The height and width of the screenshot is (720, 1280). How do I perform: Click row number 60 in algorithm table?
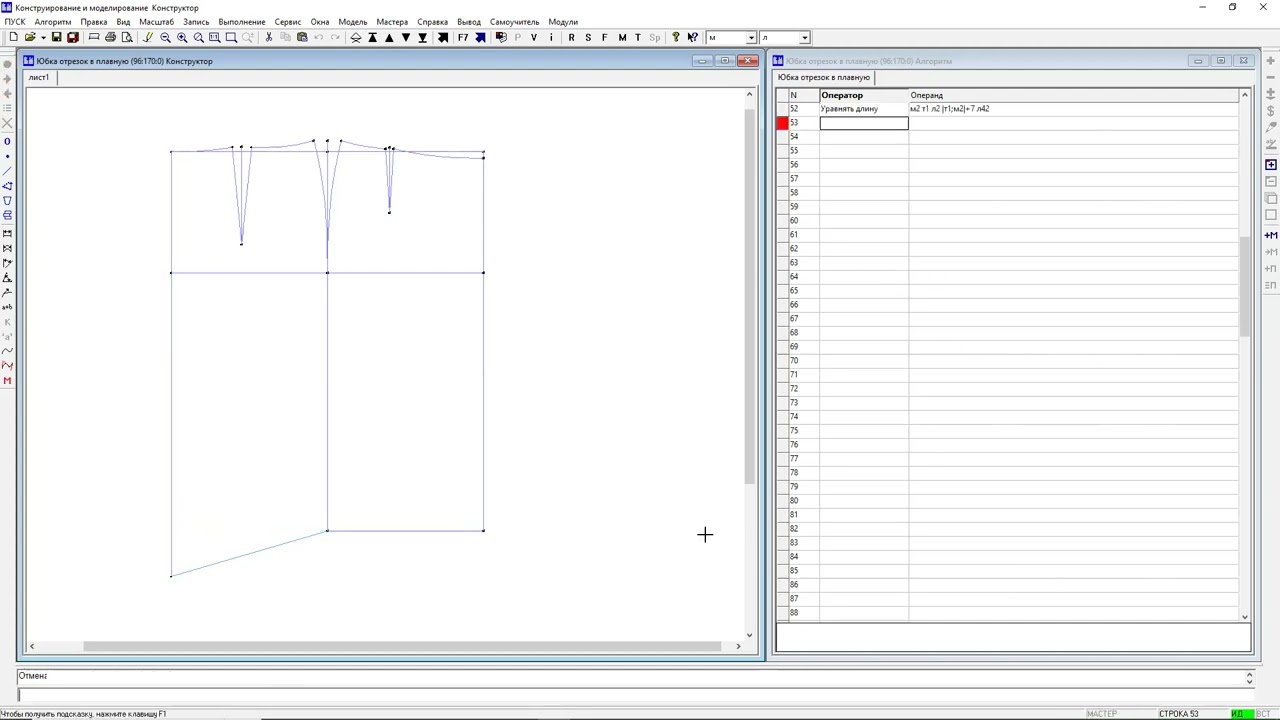(x=794, y=221)
